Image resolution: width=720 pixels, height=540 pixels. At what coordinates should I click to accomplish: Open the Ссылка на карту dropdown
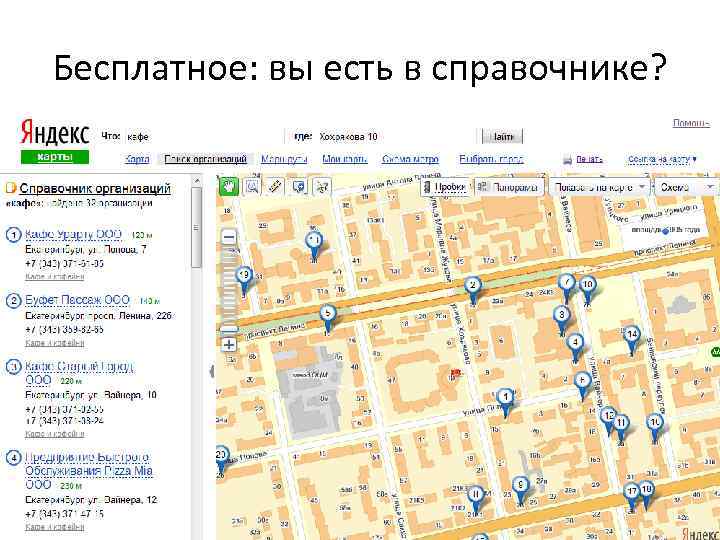(x=662, y=159)
